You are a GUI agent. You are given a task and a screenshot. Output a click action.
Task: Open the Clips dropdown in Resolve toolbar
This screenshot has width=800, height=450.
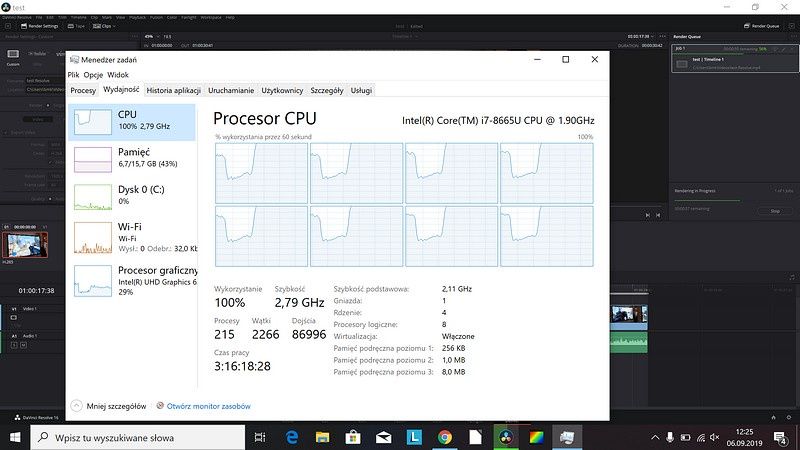pyautogui.click(x=104, y=26)
